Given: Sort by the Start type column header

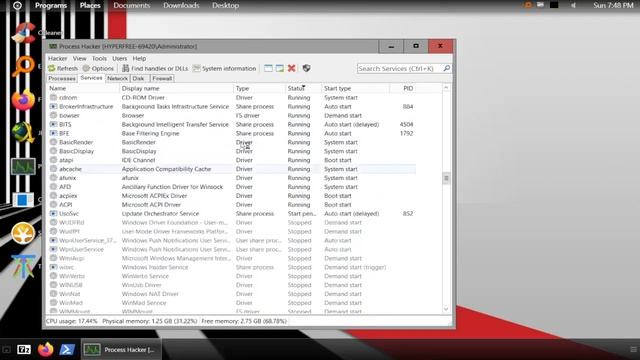Looking at the screenshot, I should pos(355,88).
